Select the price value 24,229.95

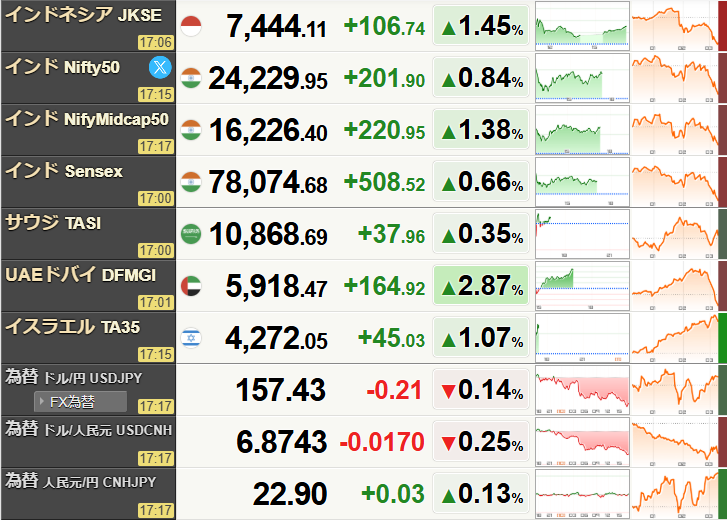[268, 78]
